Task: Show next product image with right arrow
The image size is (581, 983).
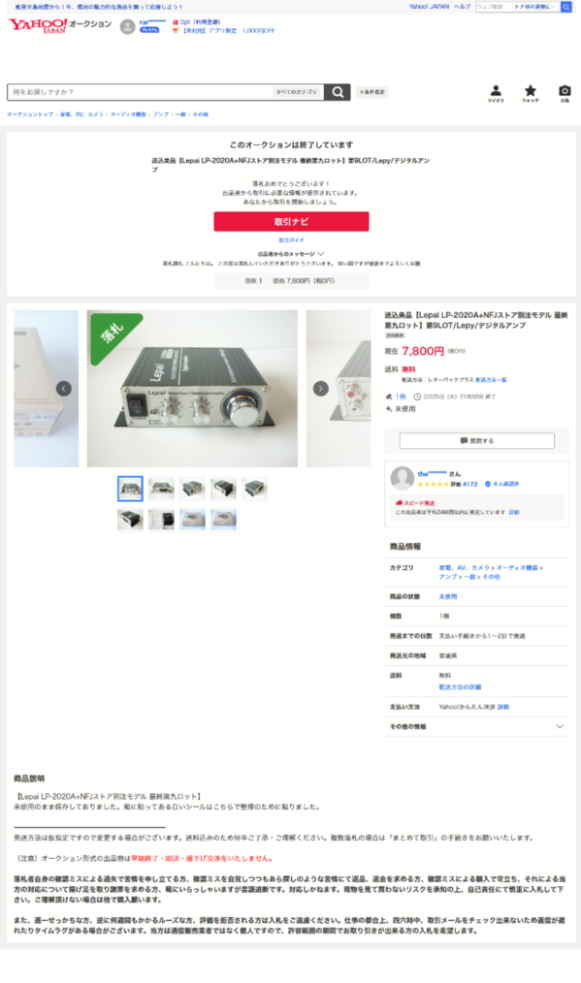Action: coord(321,389)
